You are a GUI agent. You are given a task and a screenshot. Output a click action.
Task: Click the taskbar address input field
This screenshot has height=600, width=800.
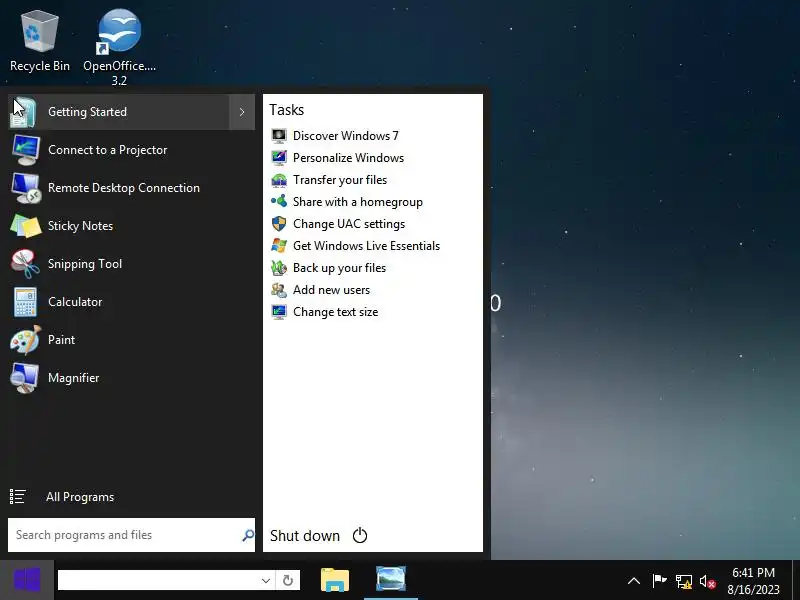click(x=158, y=580)
